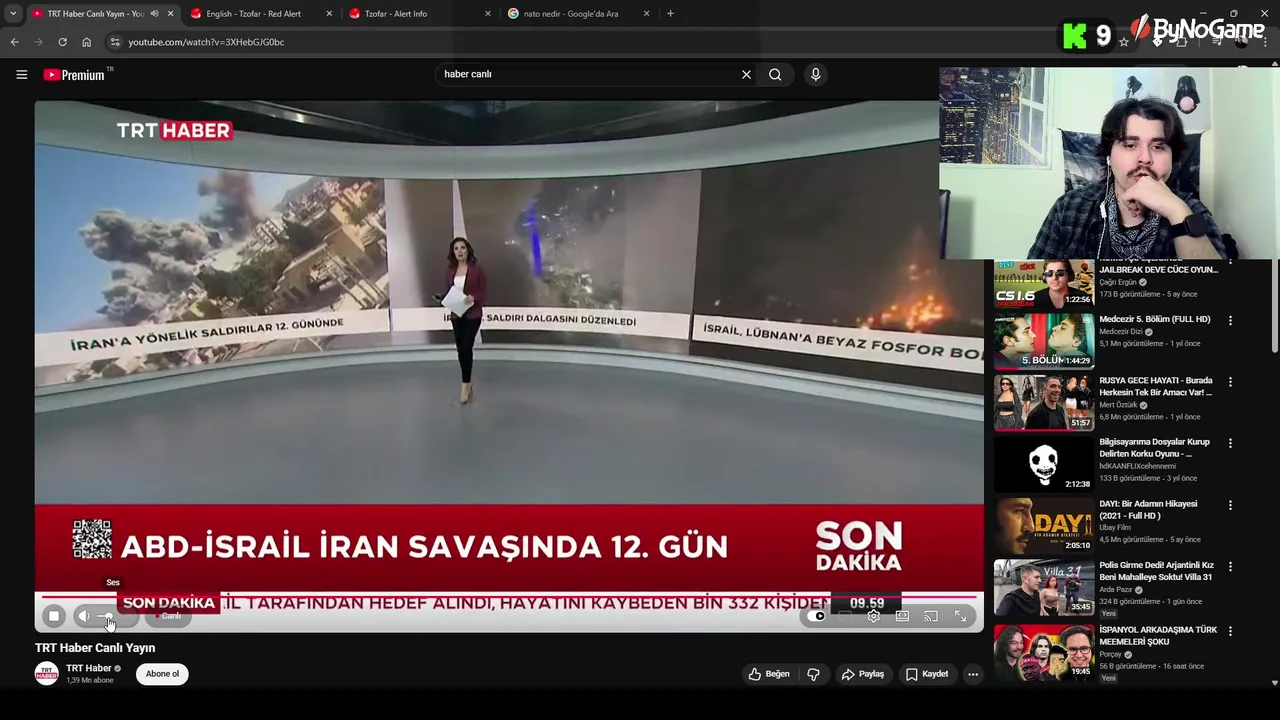Mute the video with the speaker icon
This screenshot has width=1280, height=720.
tap(84, 616)
